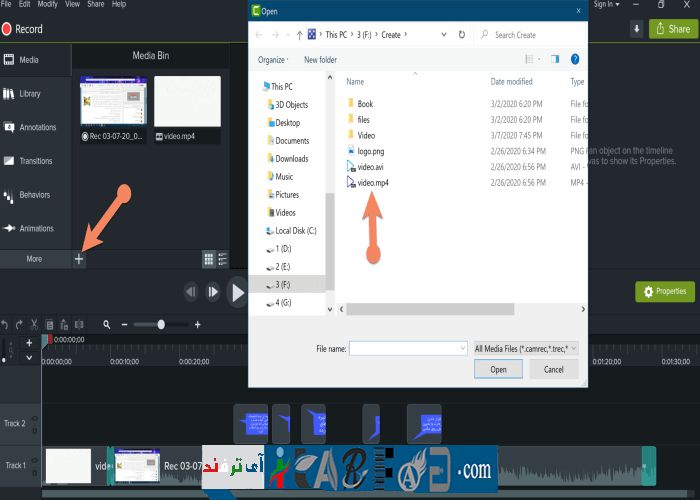Open the All Media Files type dropdown
This screenshot has width=700, height=500.
pyautogui.click(x=525, y=348)
